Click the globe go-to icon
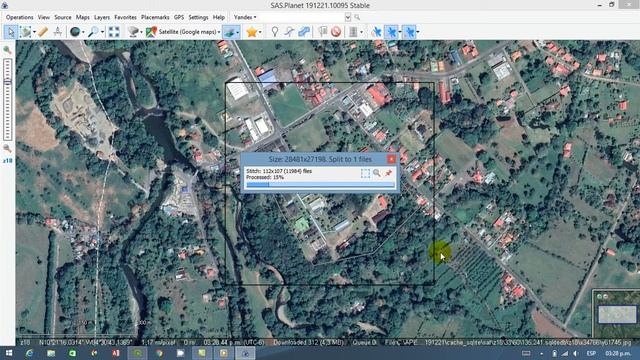Screen dimensions: 640x360 point(74,31)
